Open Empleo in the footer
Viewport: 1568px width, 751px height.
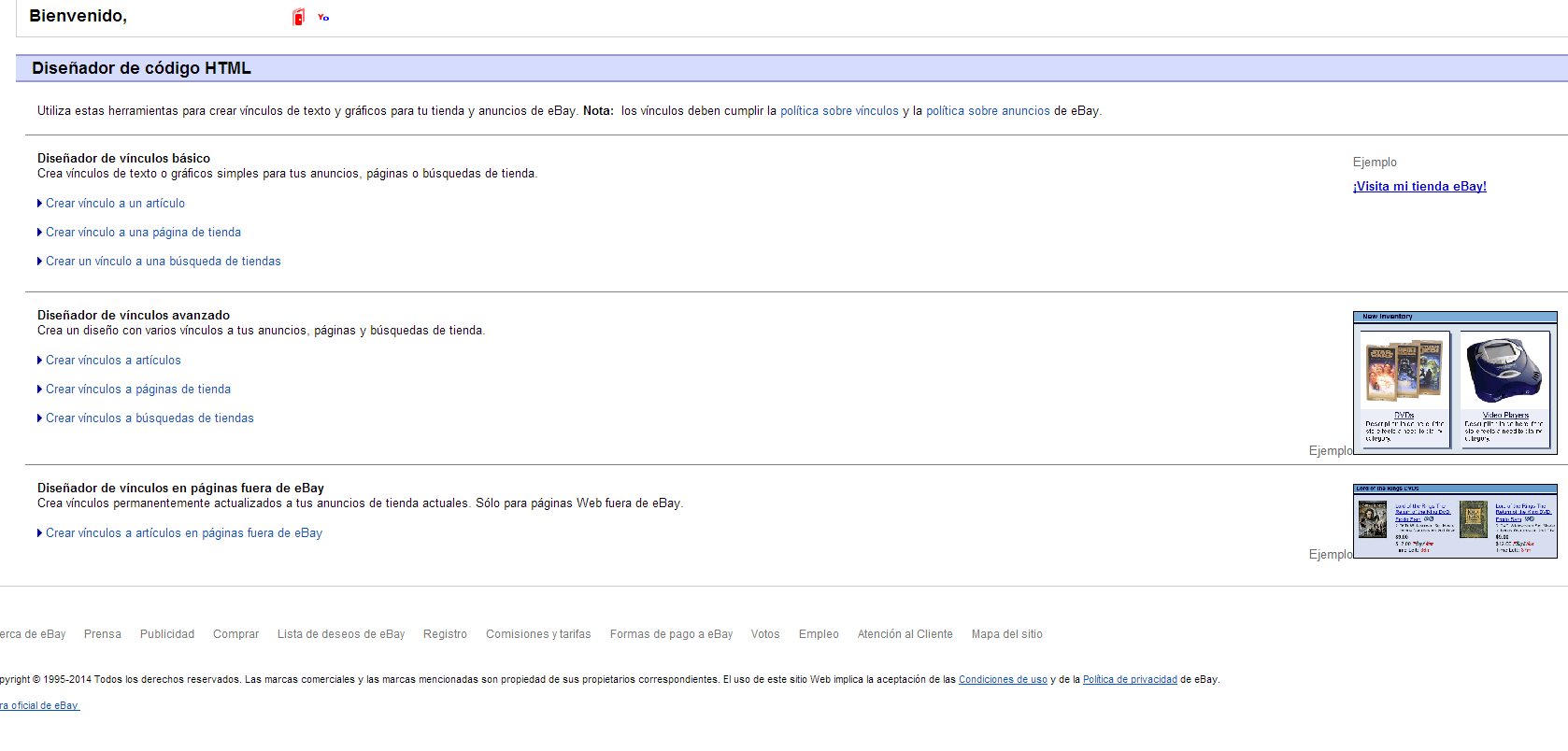[819, 634]
